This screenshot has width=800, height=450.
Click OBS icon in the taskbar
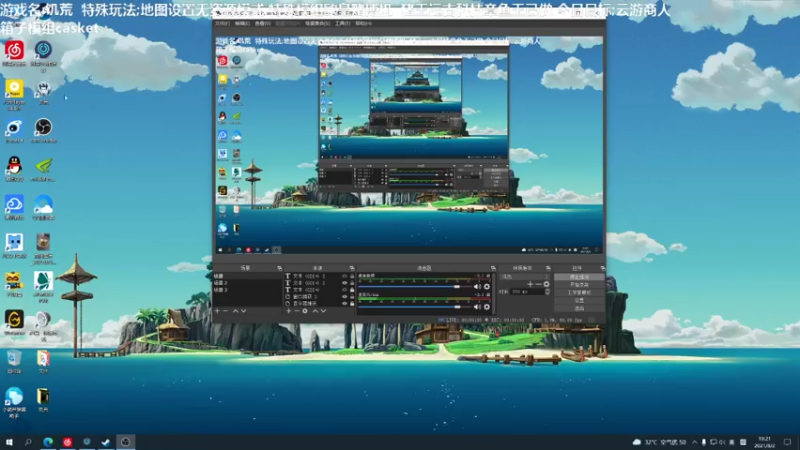pyautogui.click(x=126, y=442)
